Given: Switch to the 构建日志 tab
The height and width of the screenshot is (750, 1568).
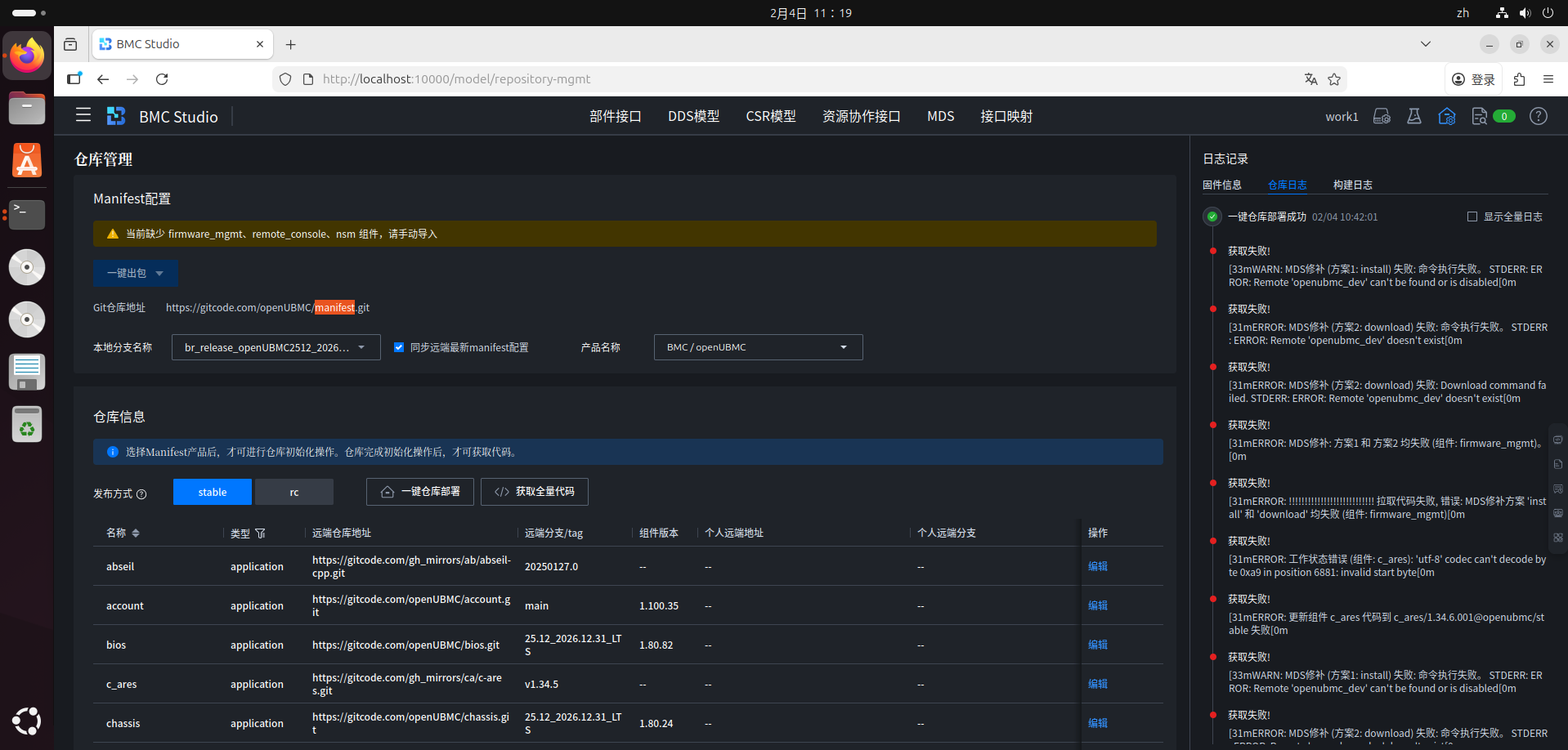Looking at the screenshot, I should click(x=1352, y=185).
